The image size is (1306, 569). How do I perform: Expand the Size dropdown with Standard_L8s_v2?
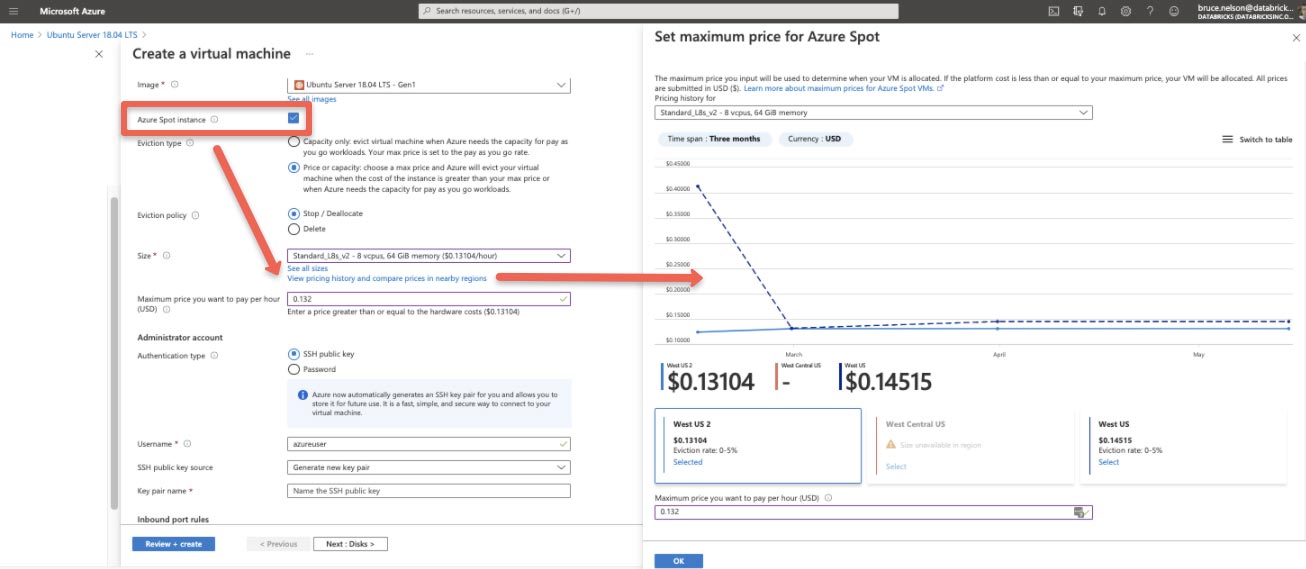click(429, 256)
